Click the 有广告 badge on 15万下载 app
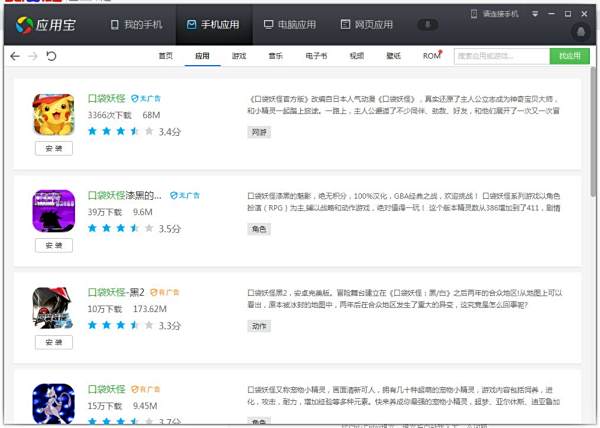This screenshot has width=600, height=428. coord(145,389)
